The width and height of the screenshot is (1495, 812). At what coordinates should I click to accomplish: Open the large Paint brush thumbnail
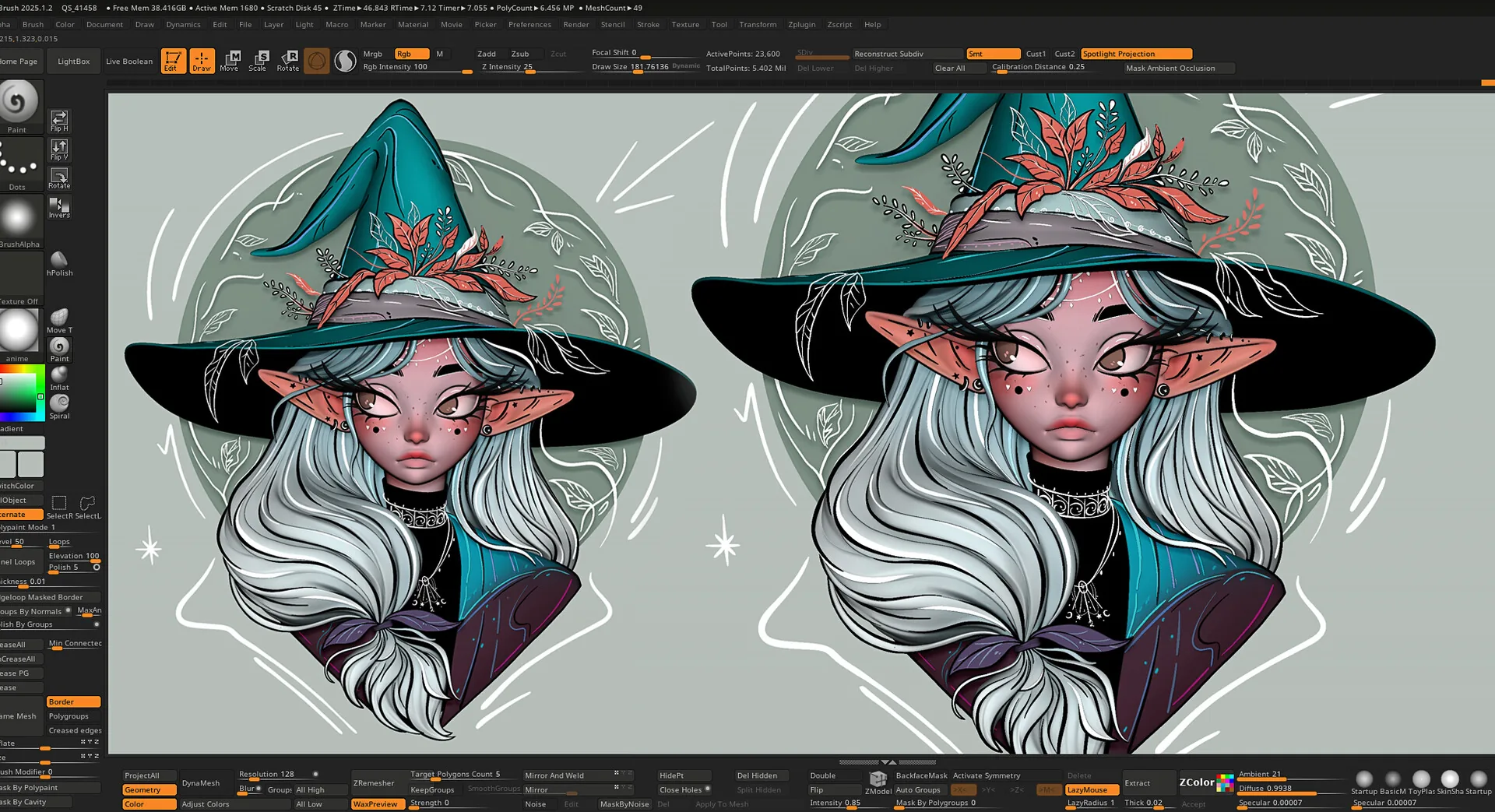click(x=19, y=106)
